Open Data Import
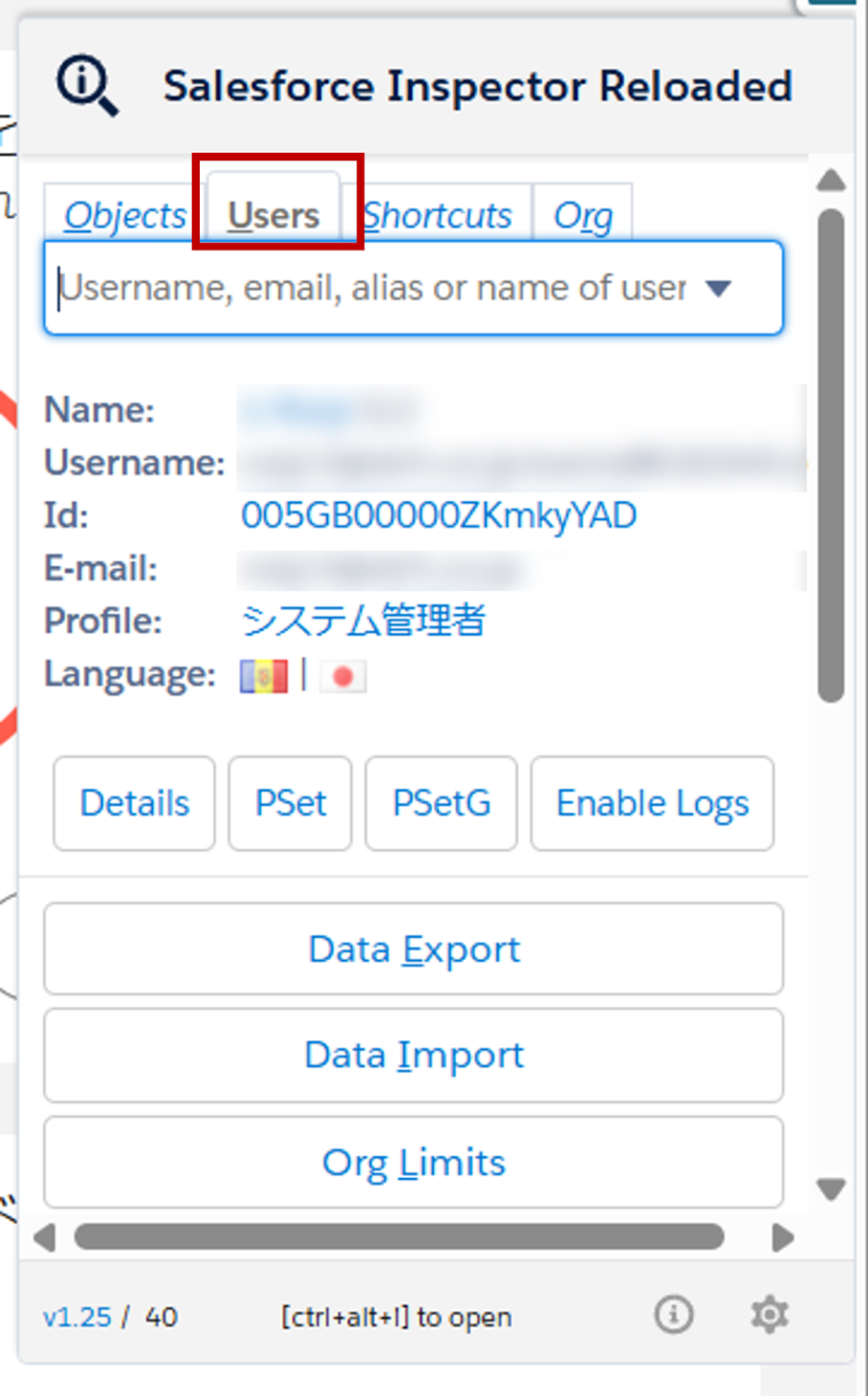Screen dimensions: 868x1396 click(x=414, y=1054)
